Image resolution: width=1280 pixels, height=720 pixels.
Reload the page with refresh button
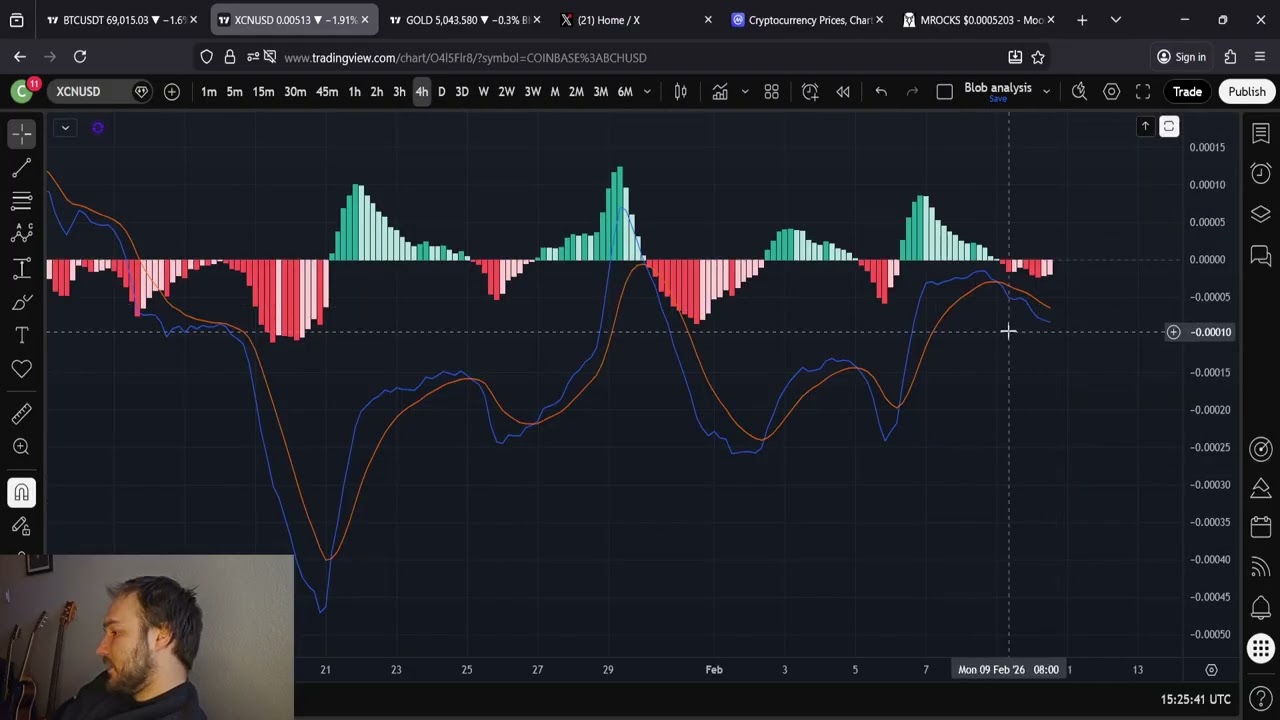click(80, 57)
